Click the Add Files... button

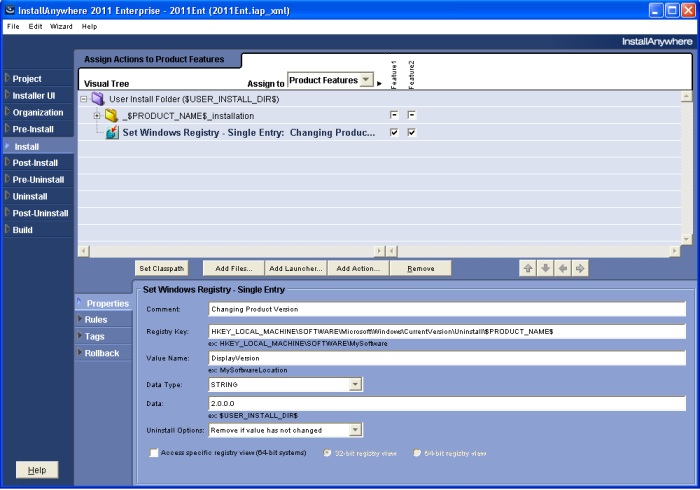click(233, 269)
